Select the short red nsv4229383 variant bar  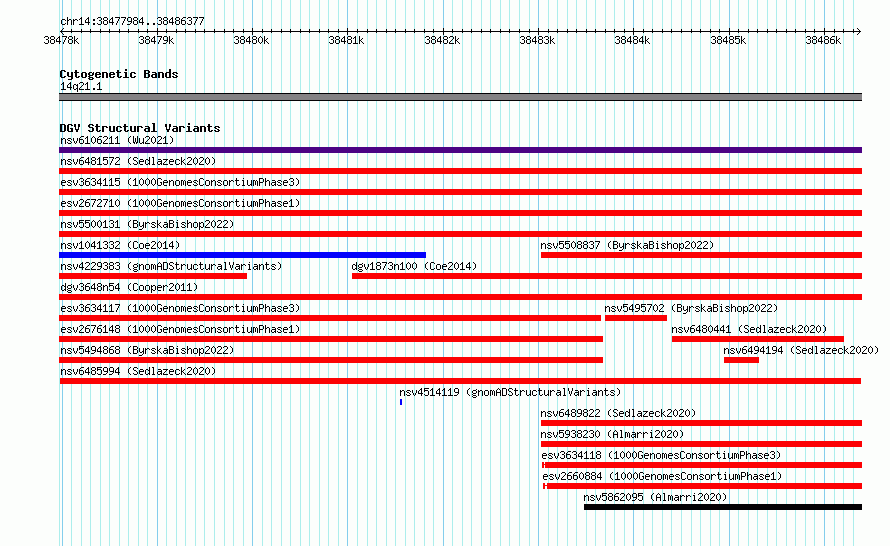point(153,276)
